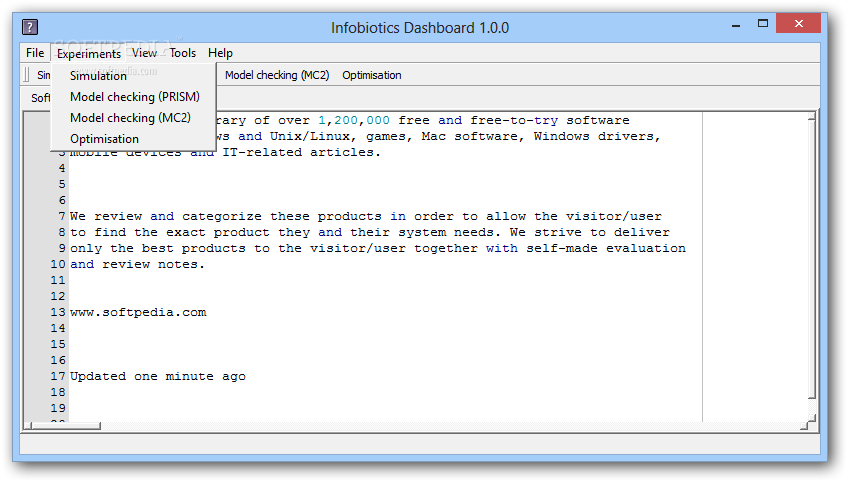848x482 pixels.
Task: Click the horizontal scrollbar thumb at bottom
Action: (x=66, y=426)
